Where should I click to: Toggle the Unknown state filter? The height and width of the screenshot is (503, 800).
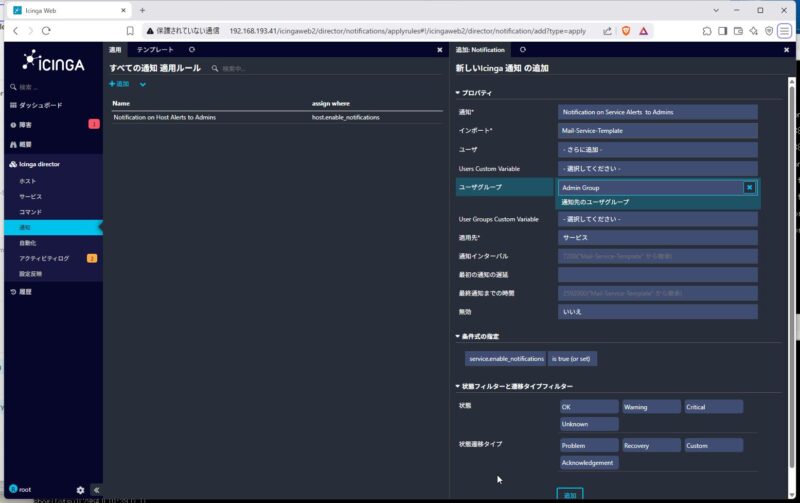coord(589,424)
